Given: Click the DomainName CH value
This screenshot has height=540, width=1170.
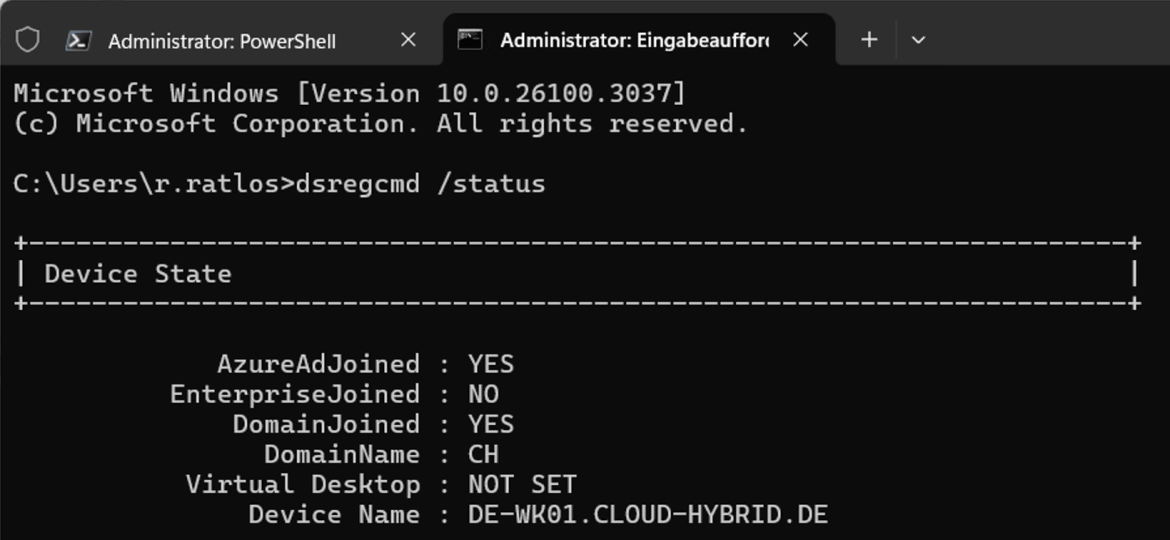Looking at the screenshot, I should pos(484,454).
